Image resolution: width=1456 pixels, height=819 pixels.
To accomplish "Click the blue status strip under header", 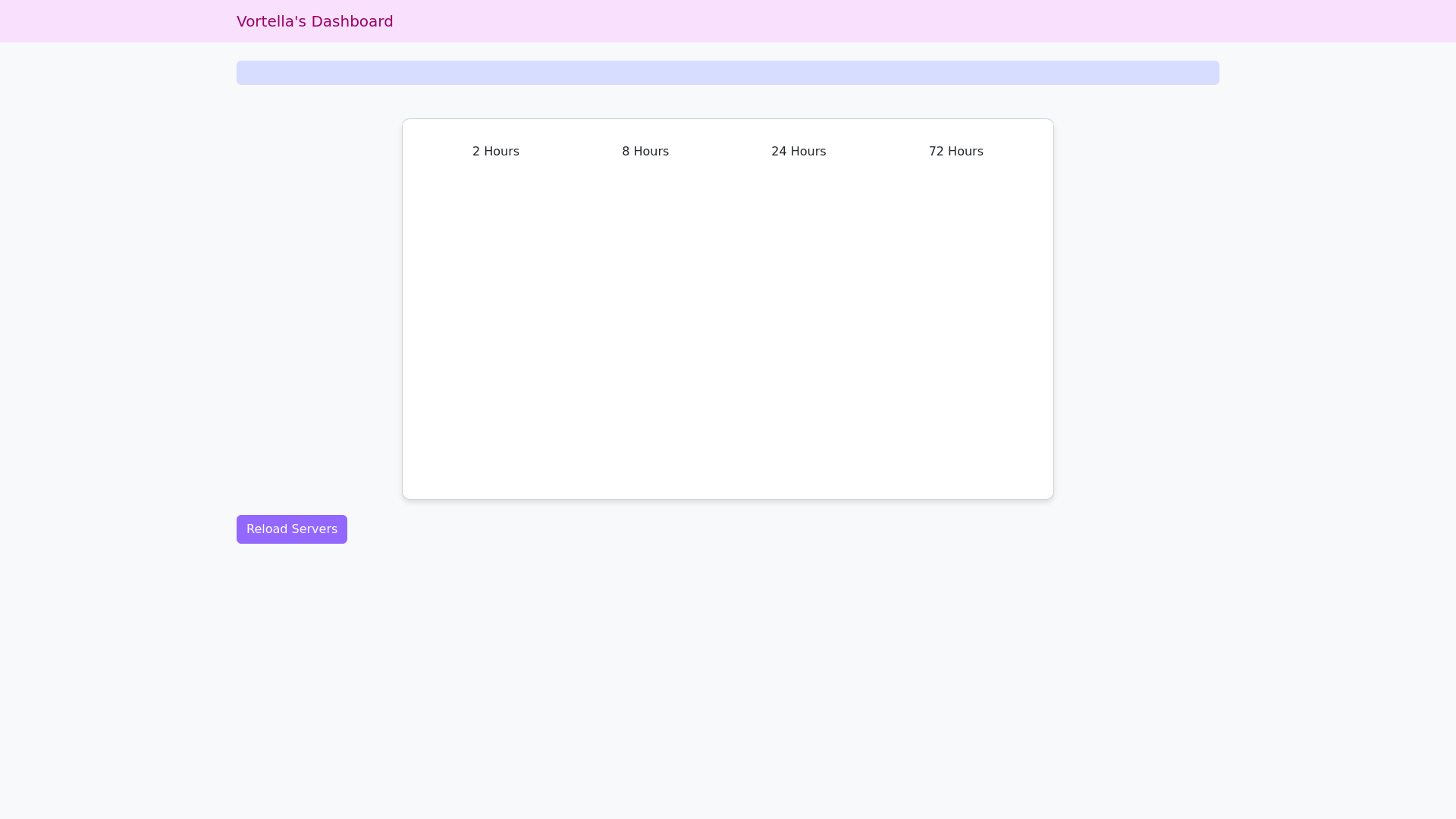I will click(x=728, y=73).
